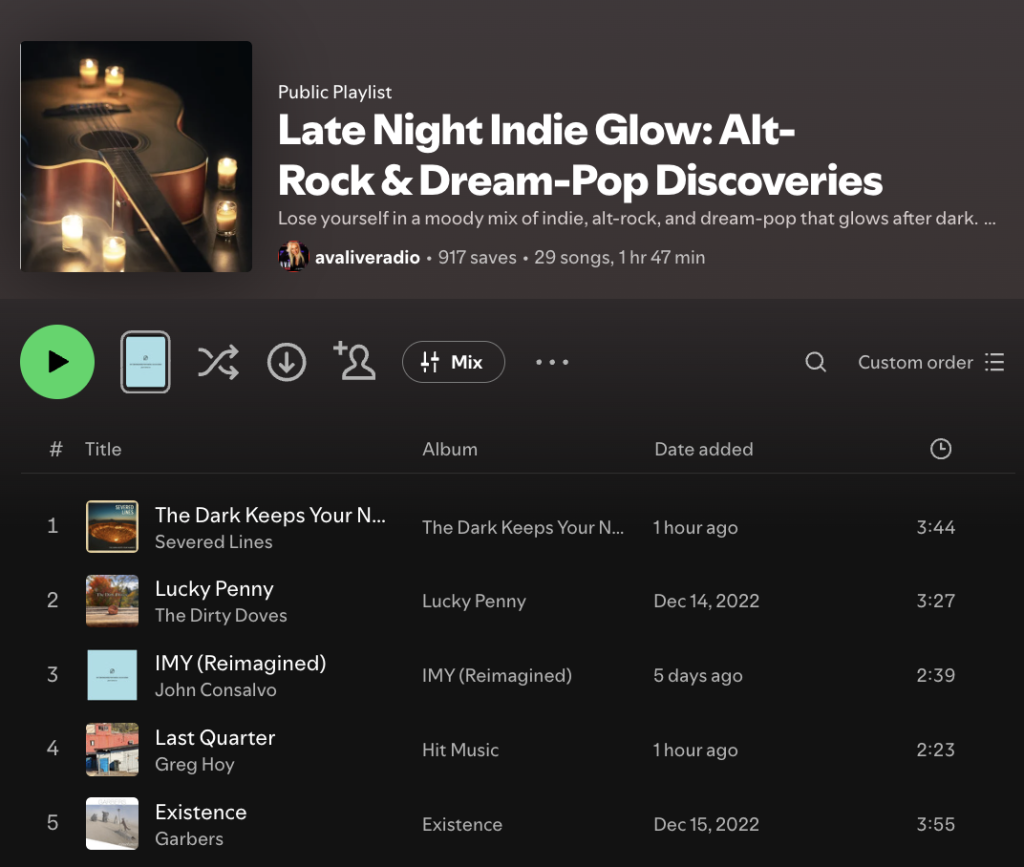Open the three-dot more options menu

coord(552,362)
